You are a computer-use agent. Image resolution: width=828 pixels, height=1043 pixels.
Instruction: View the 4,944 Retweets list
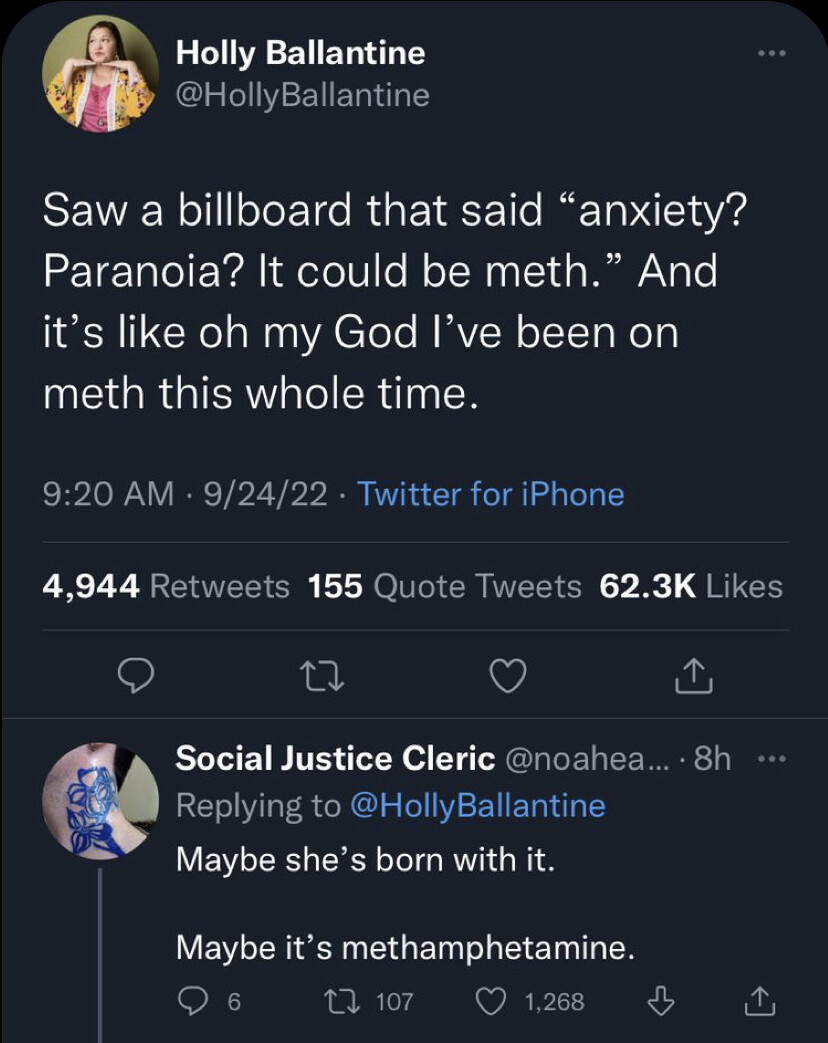tap(166, 586)
